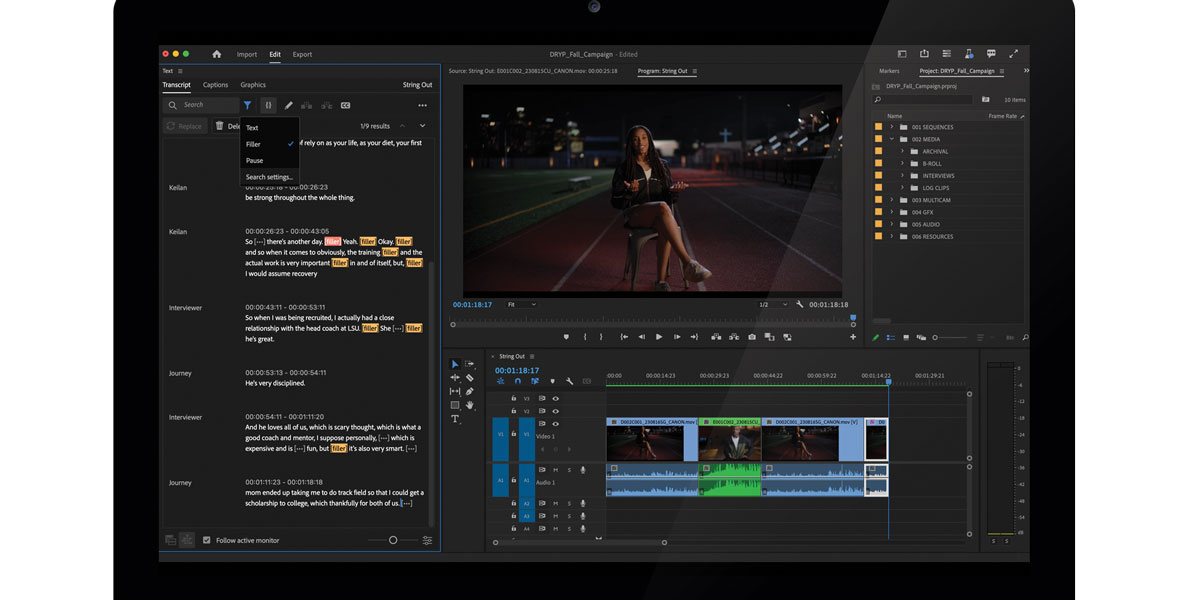
Task: Hide the V1 track with eye icon
Action: [556, 424]
